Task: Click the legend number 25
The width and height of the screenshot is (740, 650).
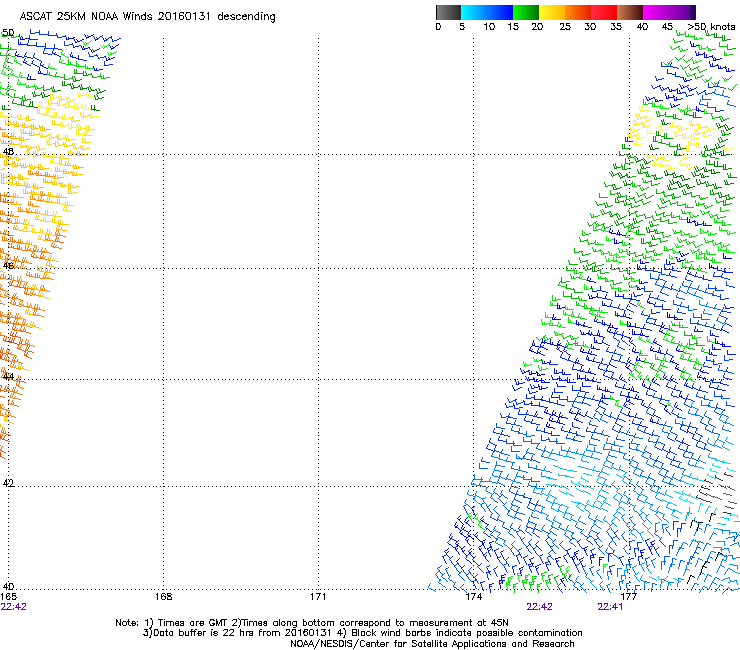Action: tap(565, 27)
